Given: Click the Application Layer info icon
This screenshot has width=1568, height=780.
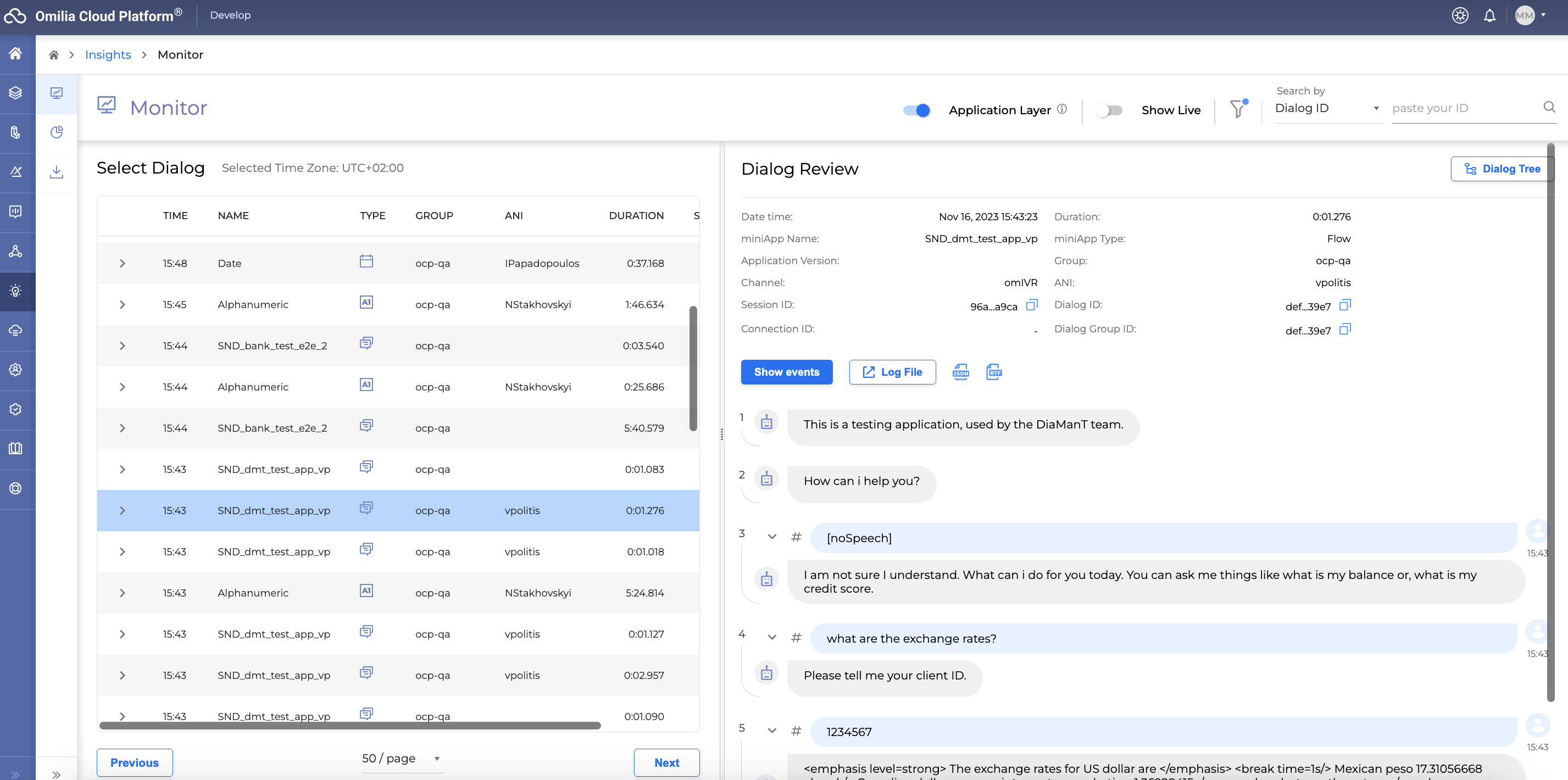Looking at the screenshot, I should (x=1062, y=109).
